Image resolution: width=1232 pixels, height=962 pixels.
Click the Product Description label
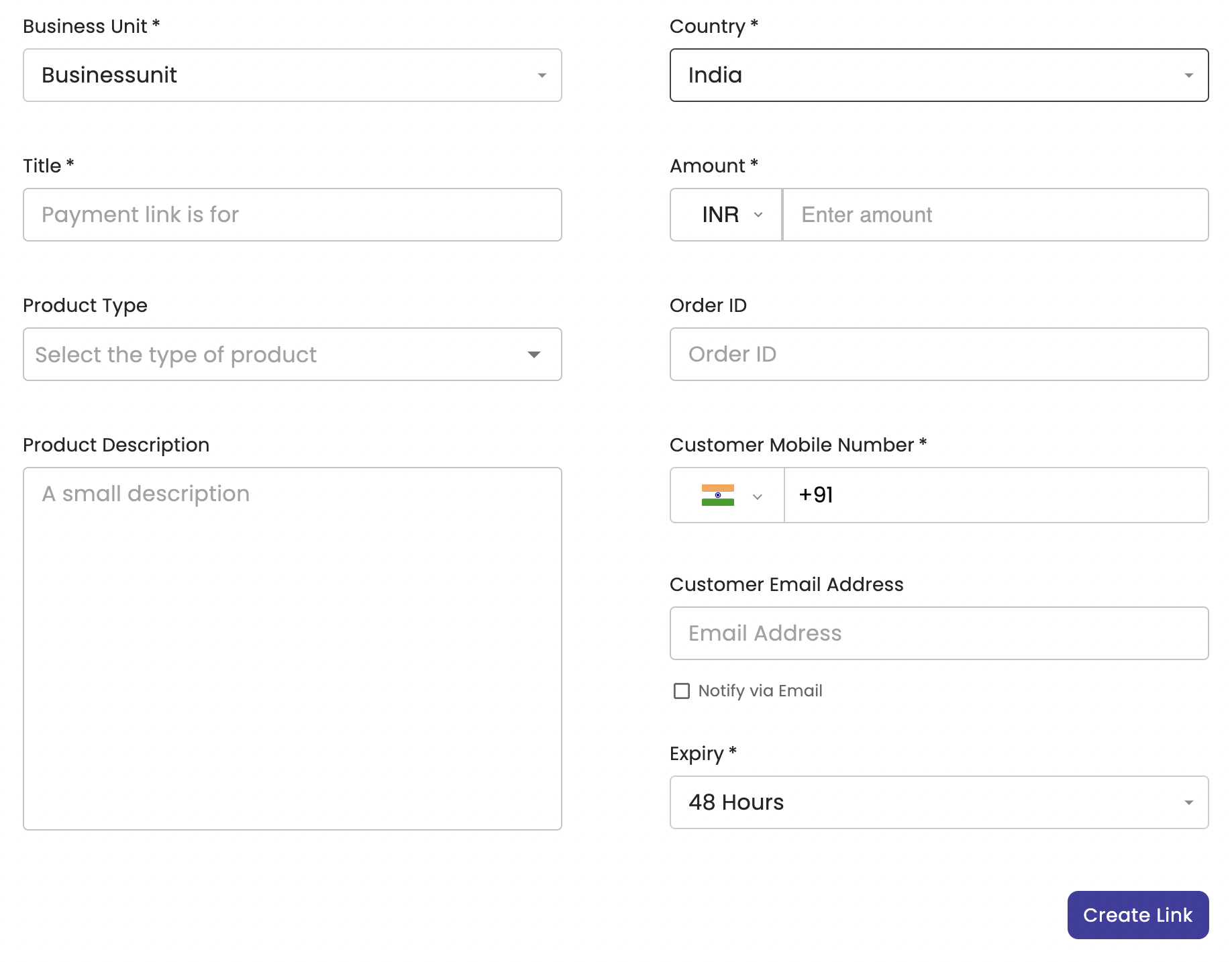(x=116, y=445)
